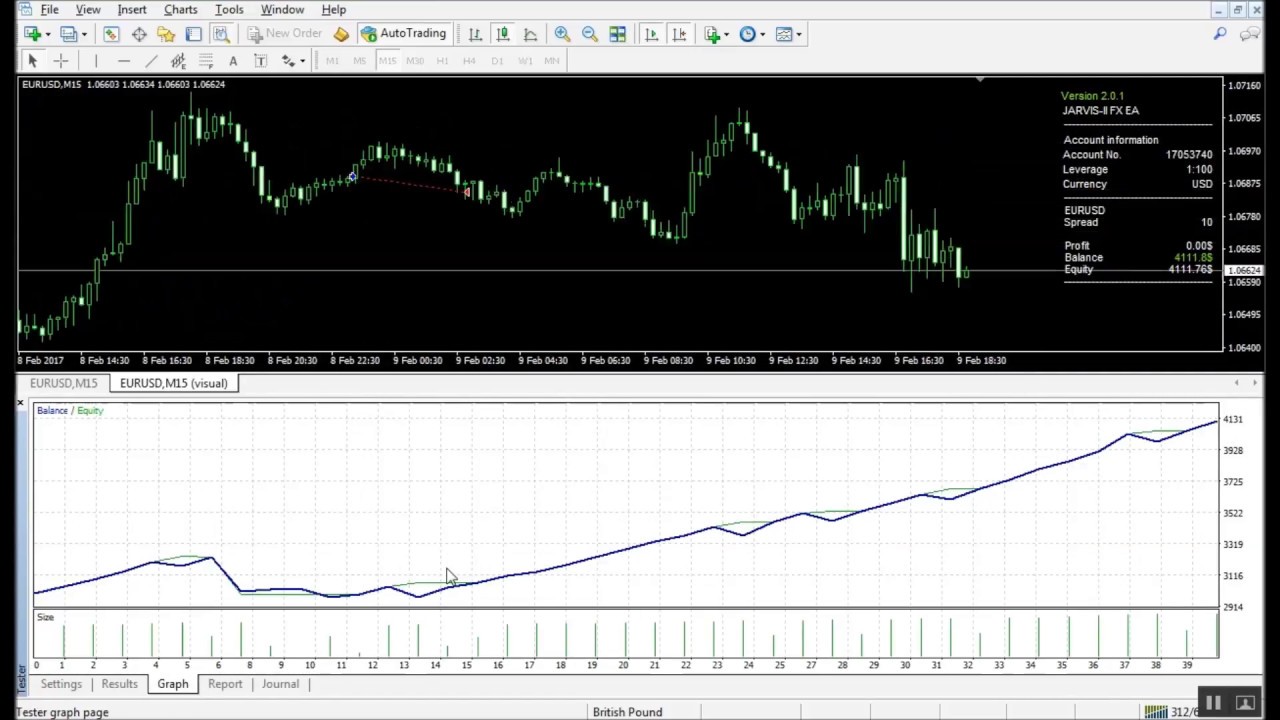The height and width of the screenshot is (720, 1280).
Task: Expand the Profiles dropdown arrow
Action: click(x=84, y=34)
